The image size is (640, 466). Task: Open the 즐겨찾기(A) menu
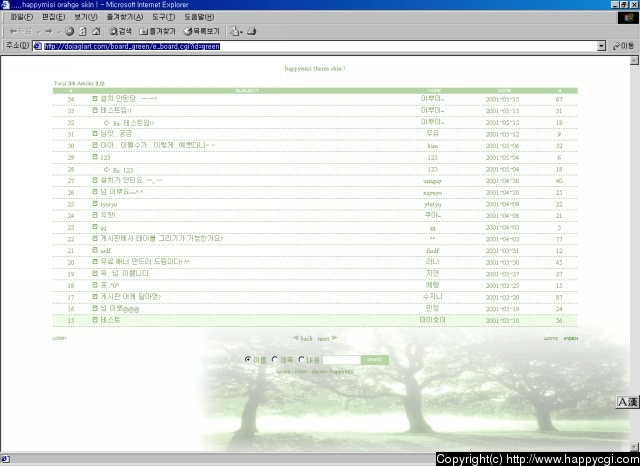[x=124, y=17]
